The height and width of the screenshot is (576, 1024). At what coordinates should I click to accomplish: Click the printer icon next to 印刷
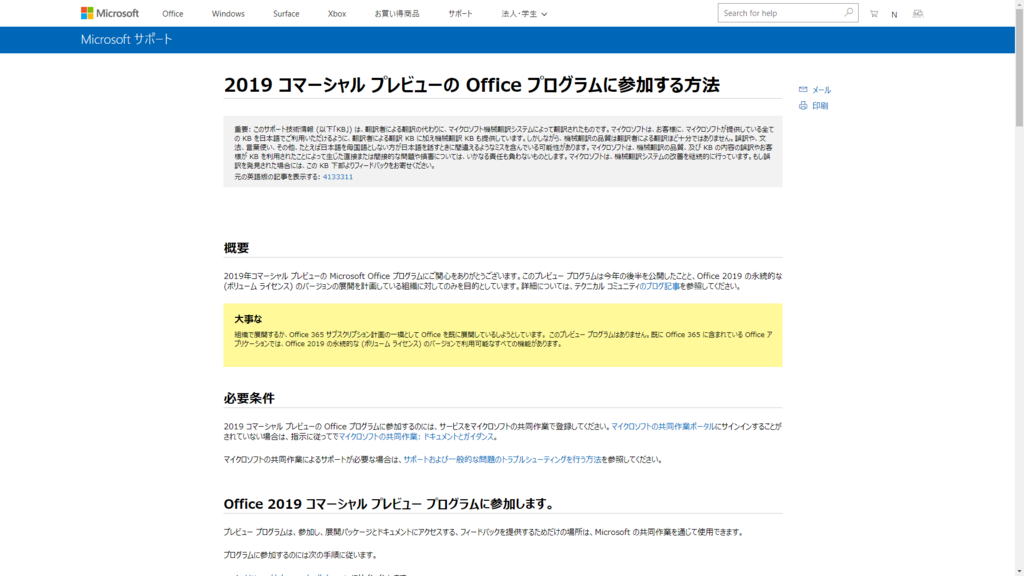pyautogui.click(x=803, y=105)
